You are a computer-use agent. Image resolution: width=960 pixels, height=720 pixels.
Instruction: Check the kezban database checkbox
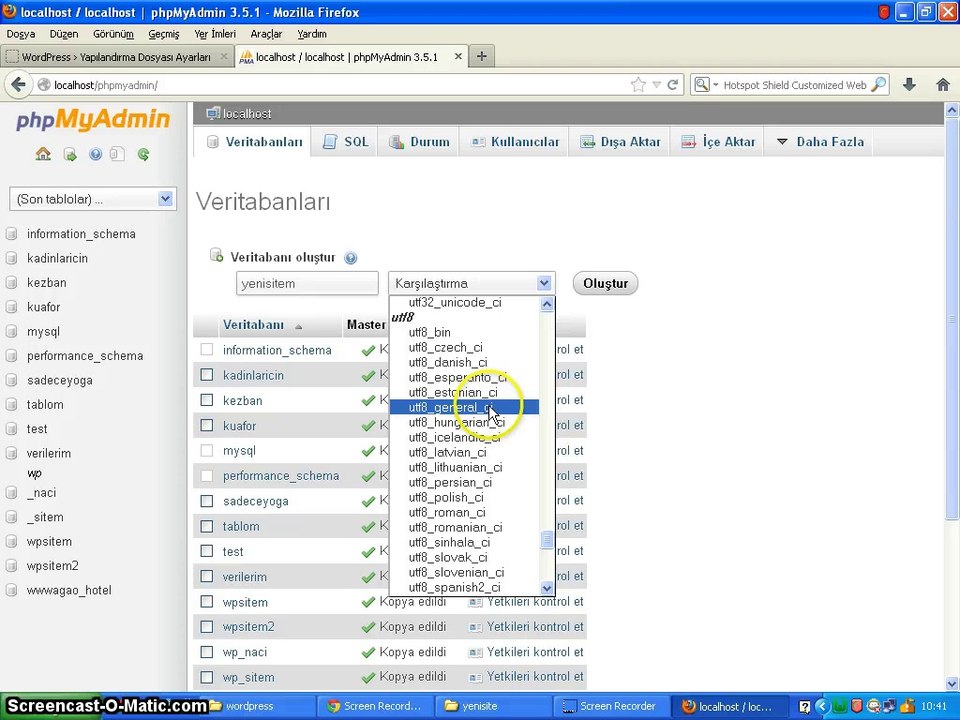point(207,400)
